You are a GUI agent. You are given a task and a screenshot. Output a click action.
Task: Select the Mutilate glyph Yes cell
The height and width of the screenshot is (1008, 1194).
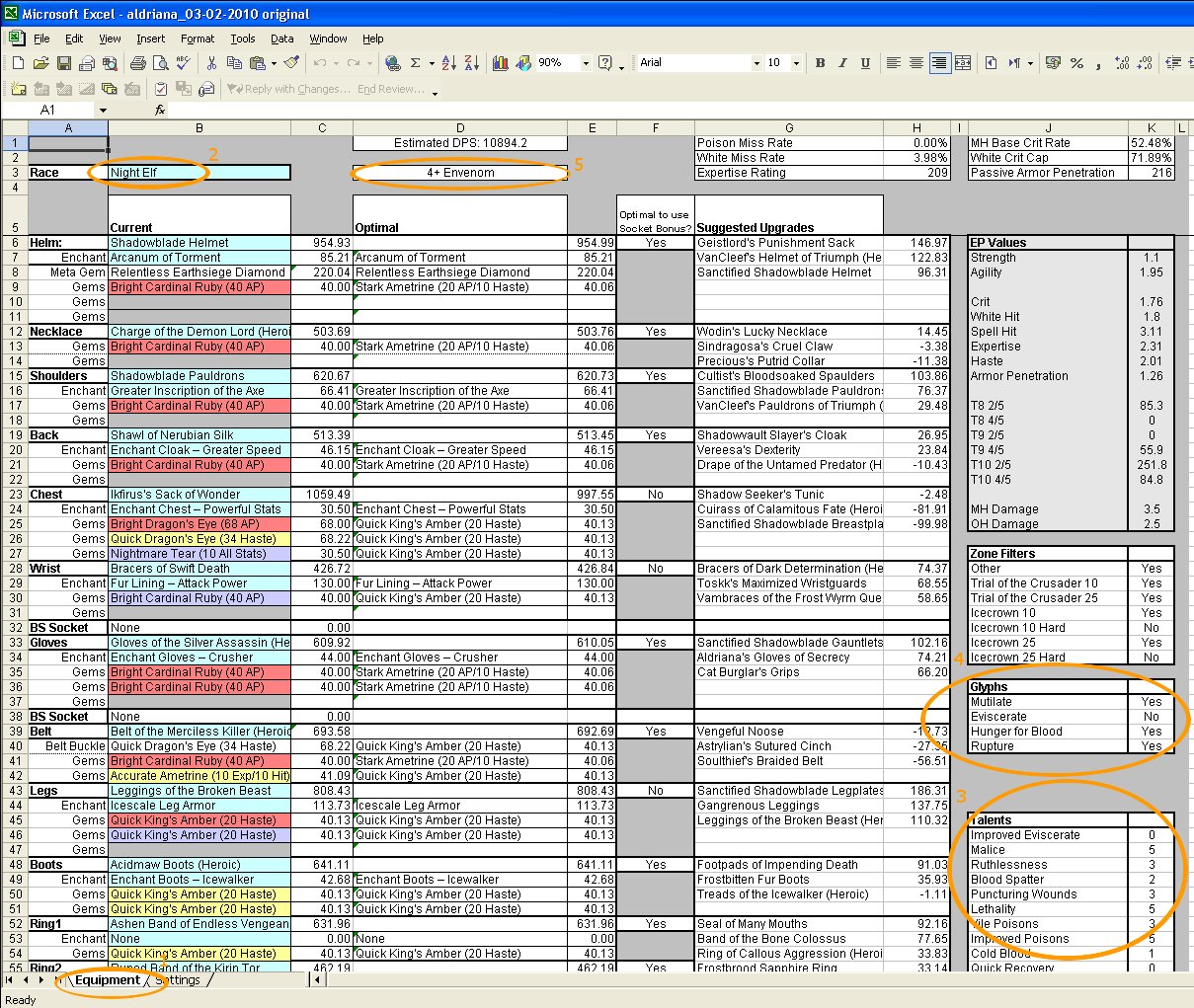coord(1152,702)
